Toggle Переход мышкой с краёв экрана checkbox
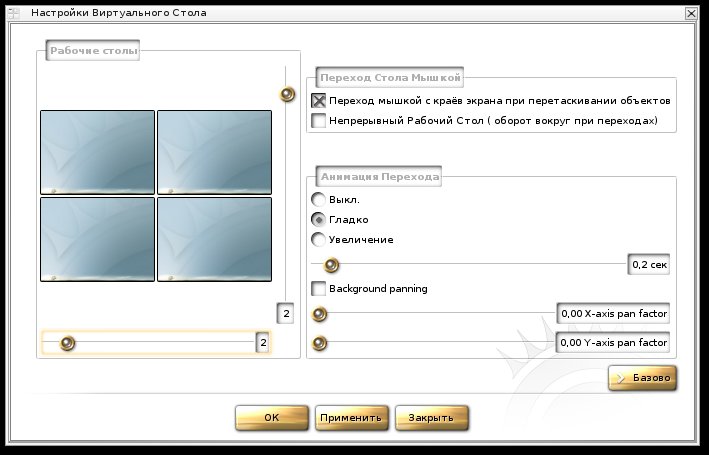Image resolution: width=709 pixels, height=455 pixels. [x=318, y=100]
